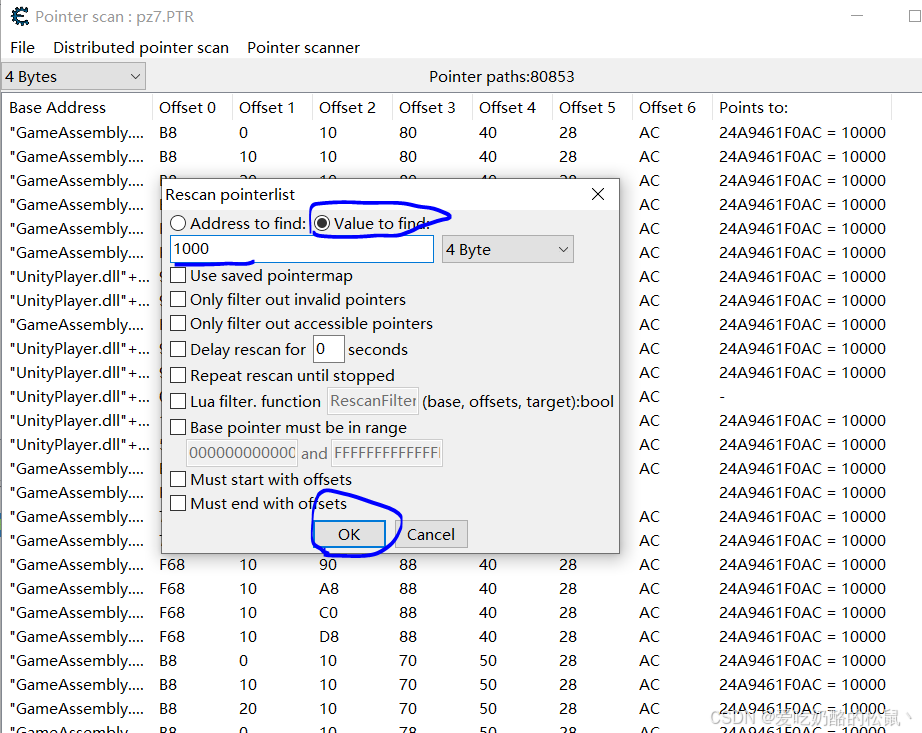Close the Rescan pointerlist dialog

pos(598,194)
